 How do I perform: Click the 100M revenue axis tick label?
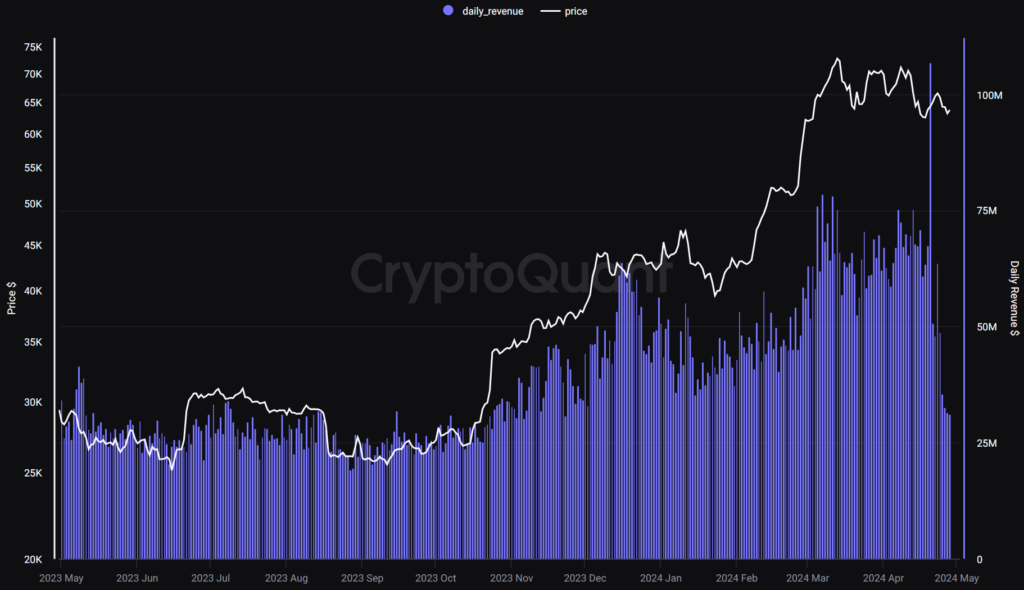[989, 96]
